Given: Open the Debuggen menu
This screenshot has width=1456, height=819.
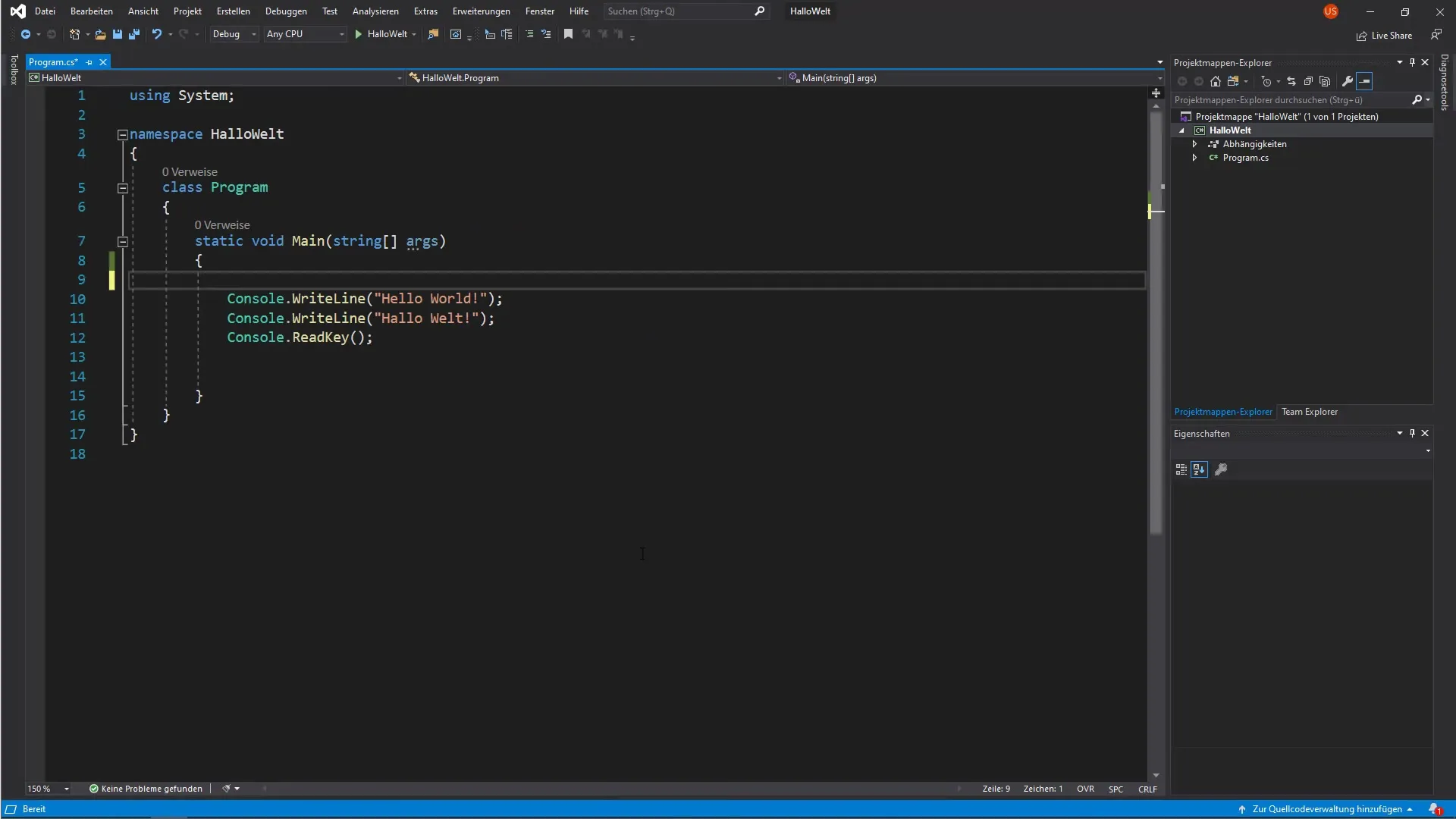Looking at the screenshot, I should (286, 11).
